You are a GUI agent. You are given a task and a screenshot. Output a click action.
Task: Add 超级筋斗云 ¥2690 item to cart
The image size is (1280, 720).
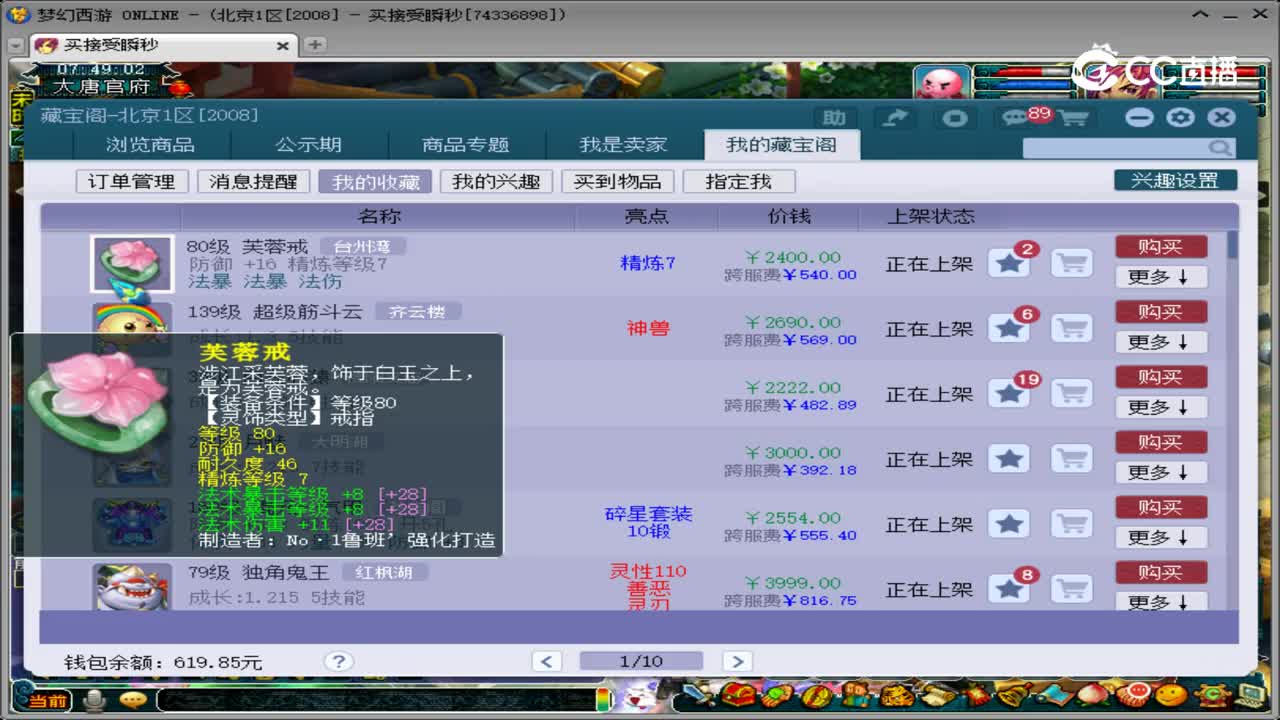coord(1072,328)
